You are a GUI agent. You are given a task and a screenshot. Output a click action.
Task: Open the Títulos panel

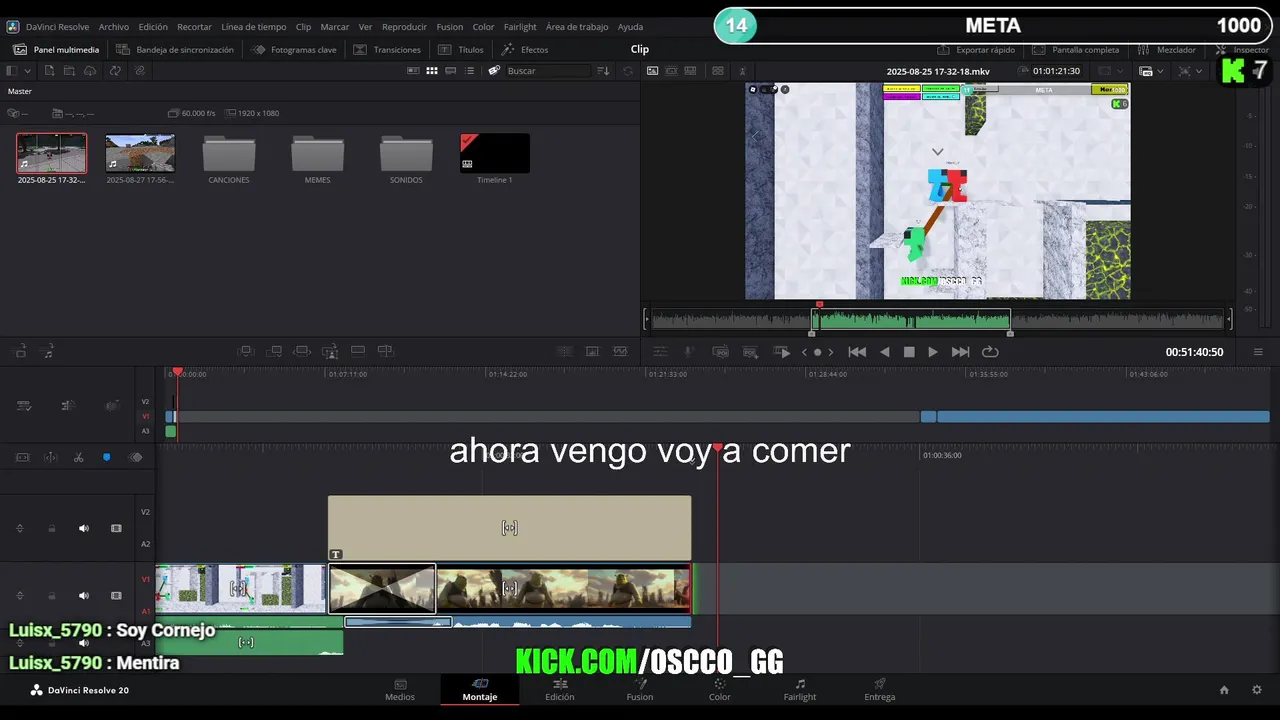tap(461, 49)
